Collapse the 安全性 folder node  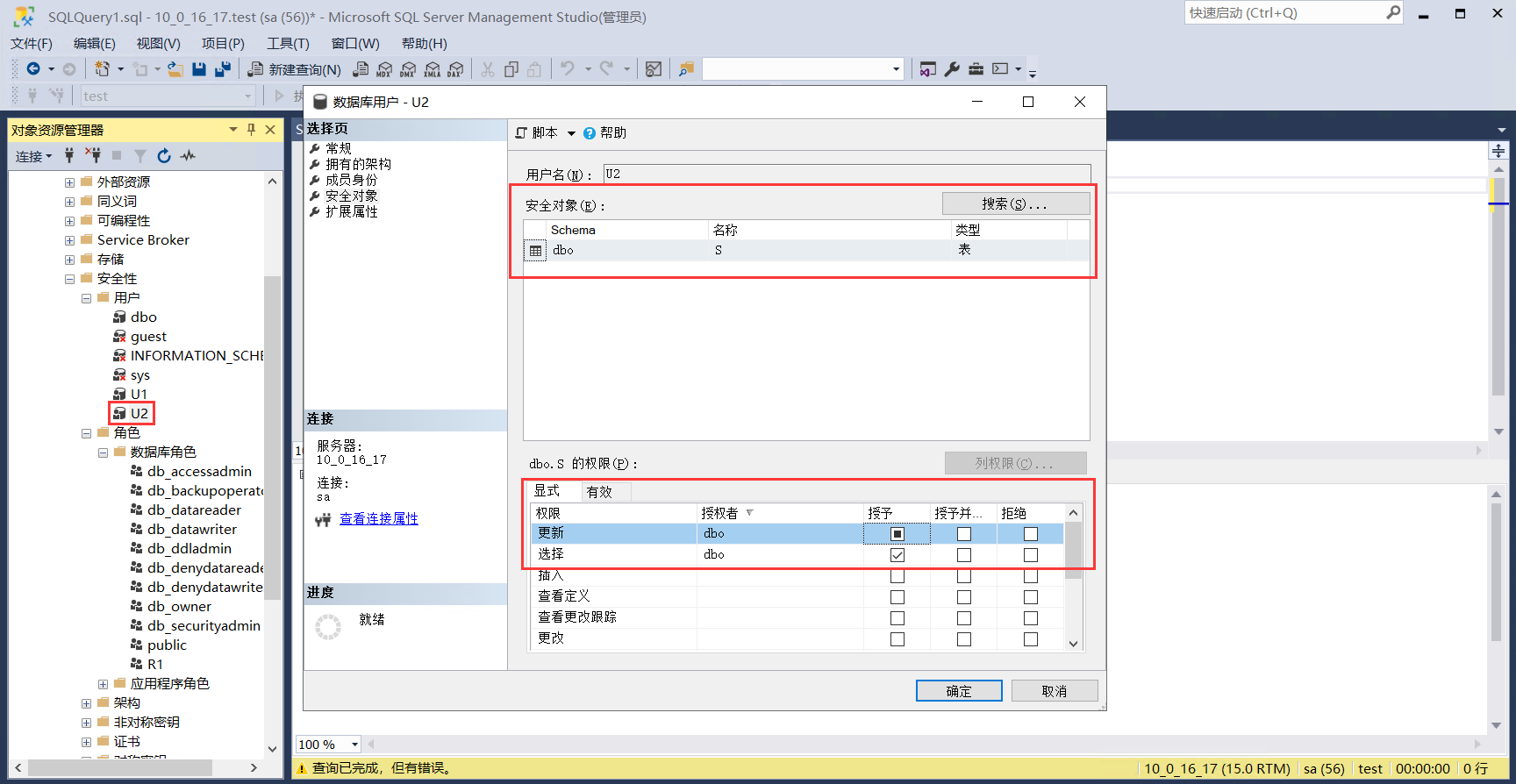[69, 279]
